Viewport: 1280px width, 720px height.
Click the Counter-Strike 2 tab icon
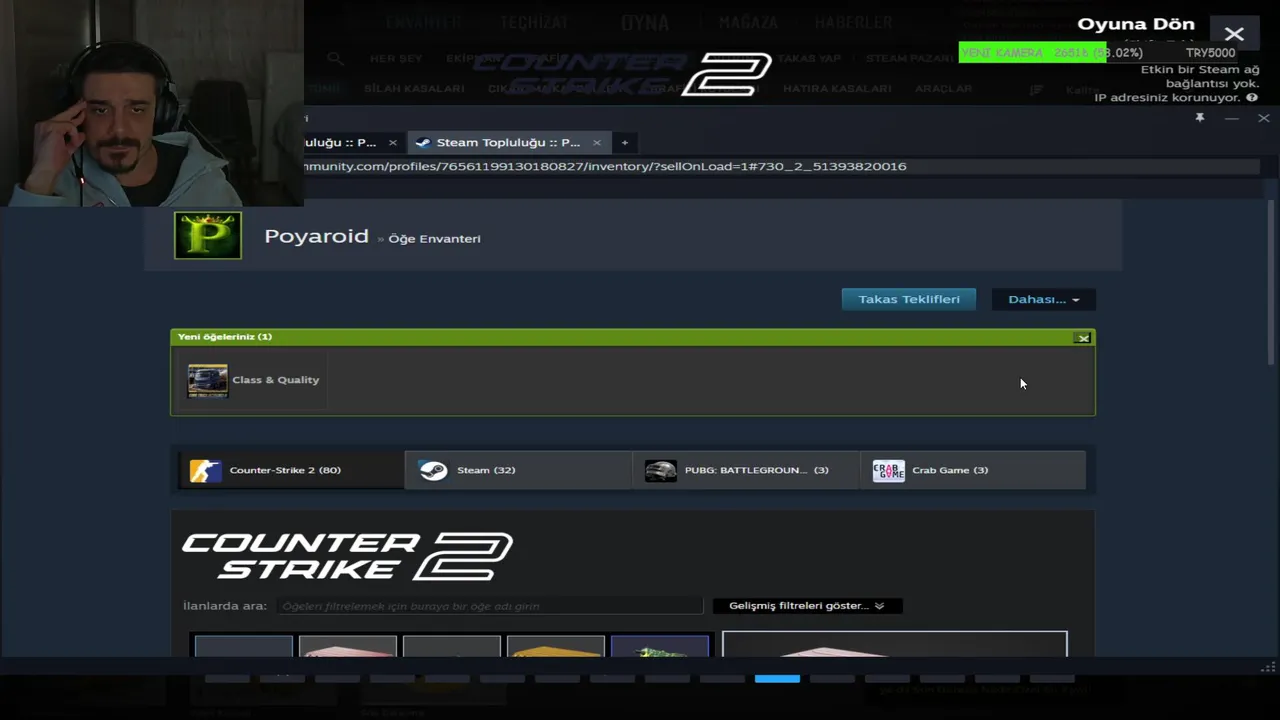tap(205, 470)
